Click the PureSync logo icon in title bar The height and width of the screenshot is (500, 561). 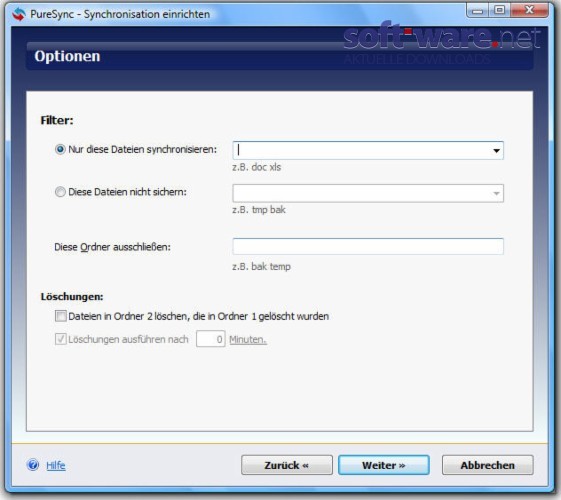pyautogui.click(x=19, y=14)
